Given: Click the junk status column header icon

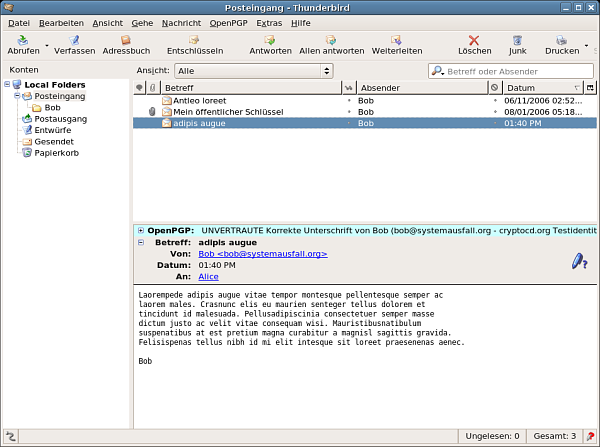Looking at the screenshot, I should click(495, 88).
